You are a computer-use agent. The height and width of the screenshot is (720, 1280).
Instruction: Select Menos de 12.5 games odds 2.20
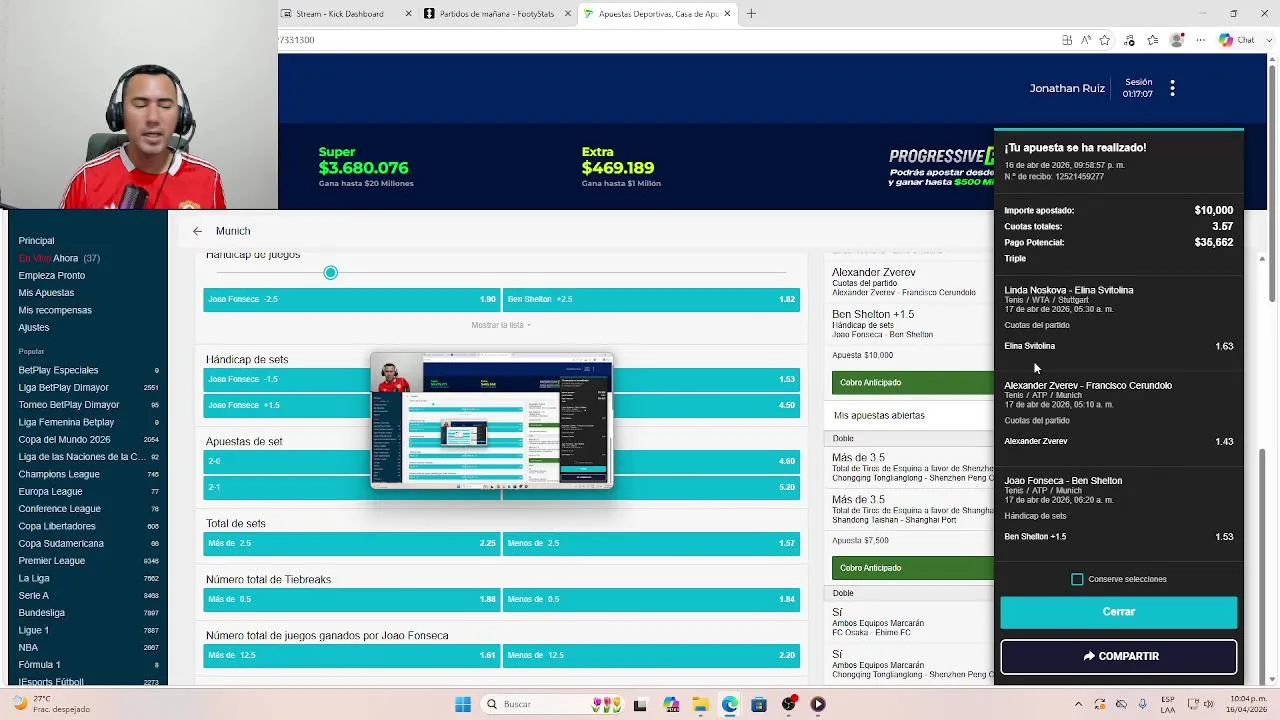click(651, 655)
